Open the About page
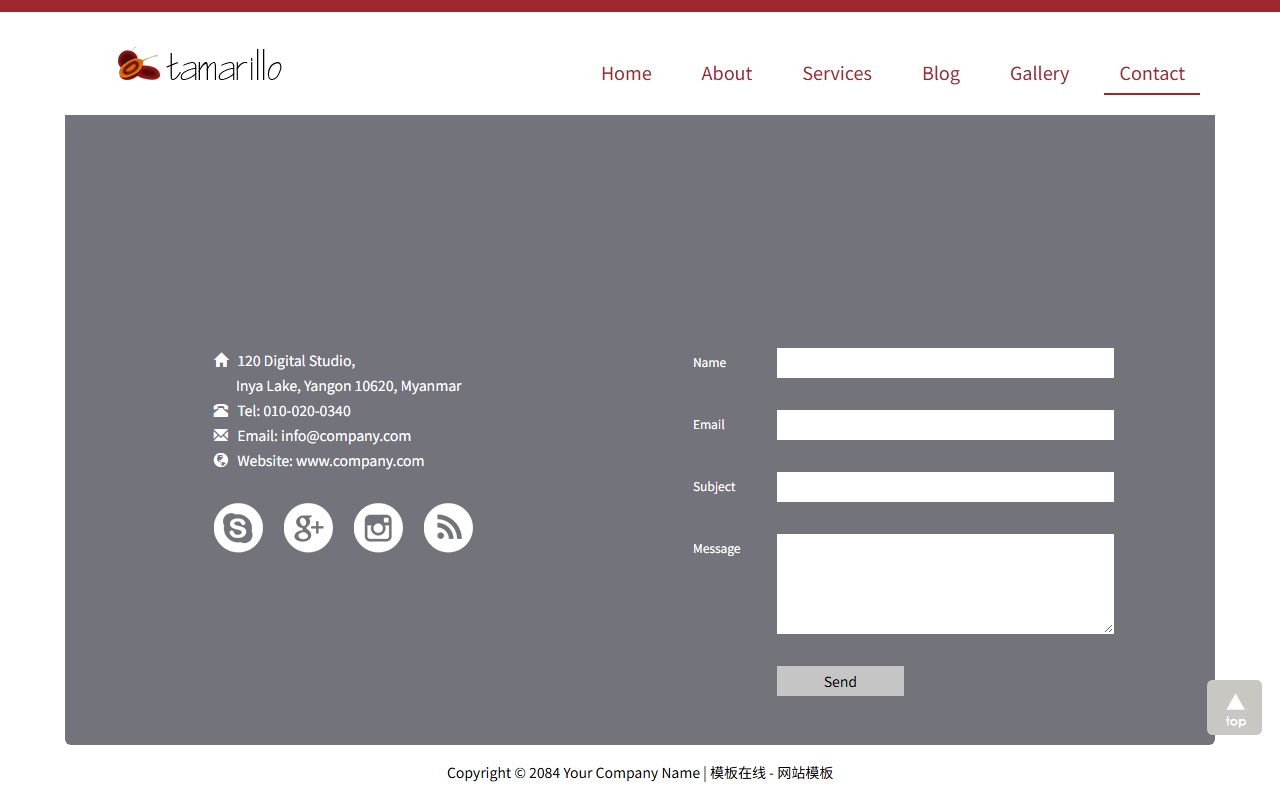Screen dimensions: 1280x800 726,73
